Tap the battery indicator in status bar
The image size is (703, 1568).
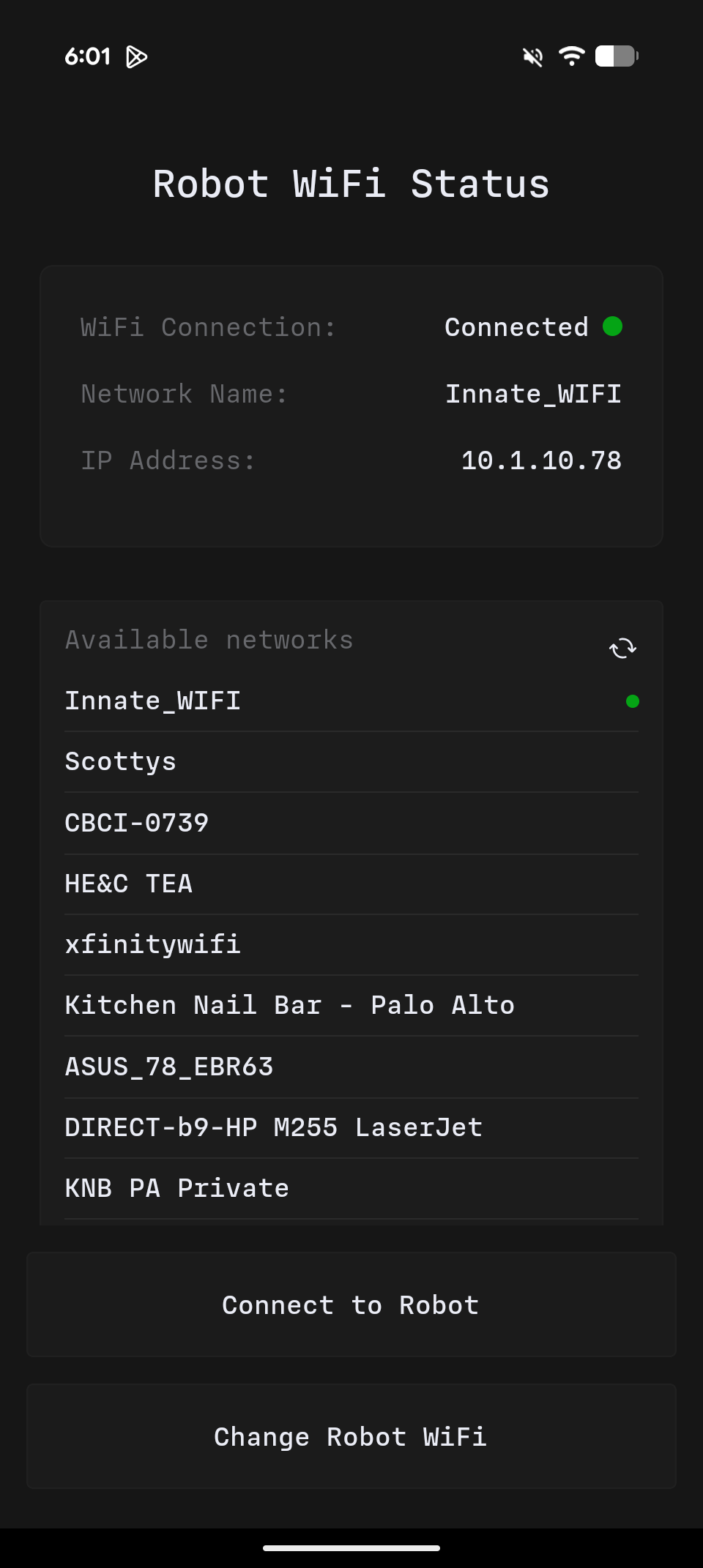coord(616,56)
